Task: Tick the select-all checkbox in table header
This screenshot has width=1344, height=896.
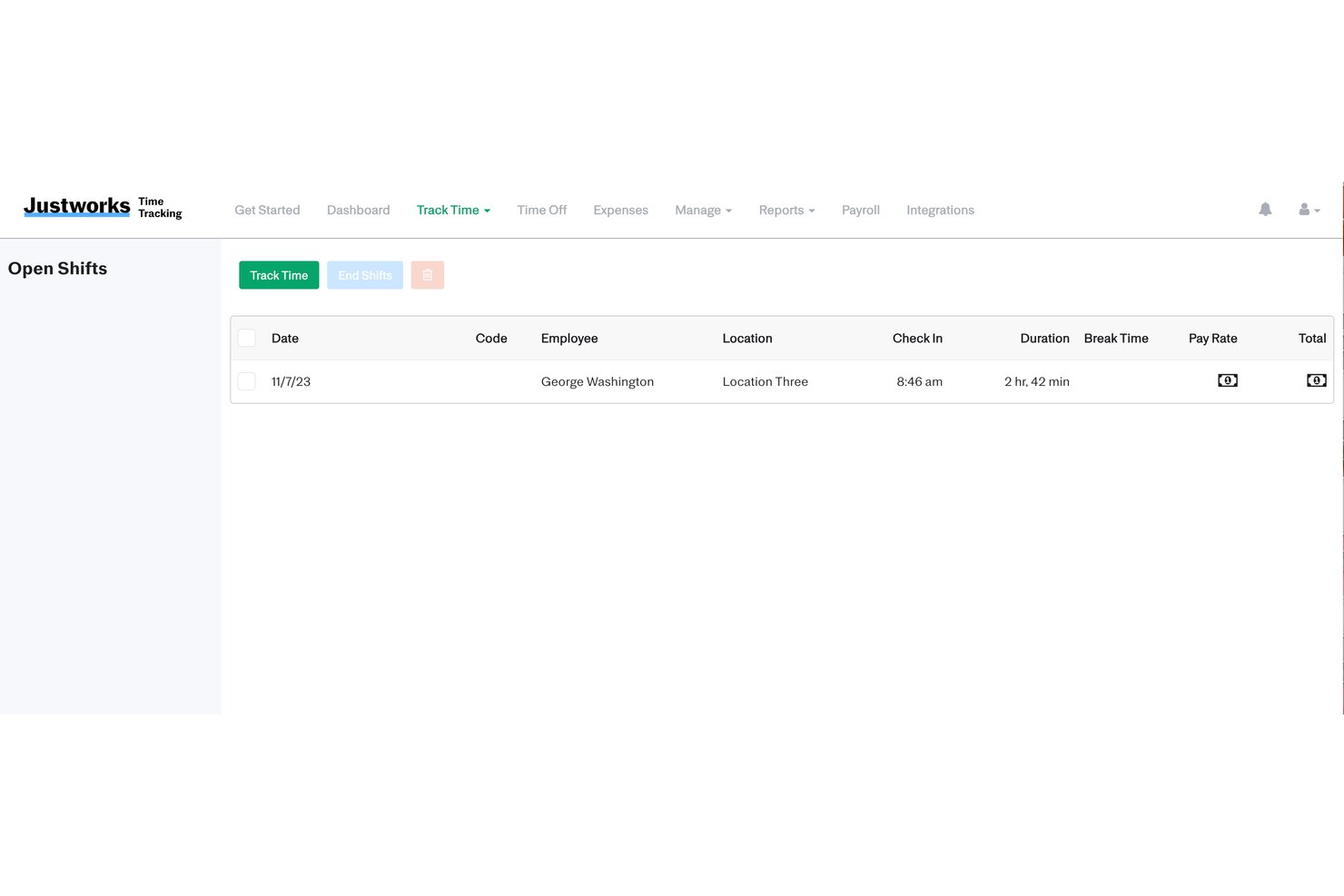Action: (246, 338)
